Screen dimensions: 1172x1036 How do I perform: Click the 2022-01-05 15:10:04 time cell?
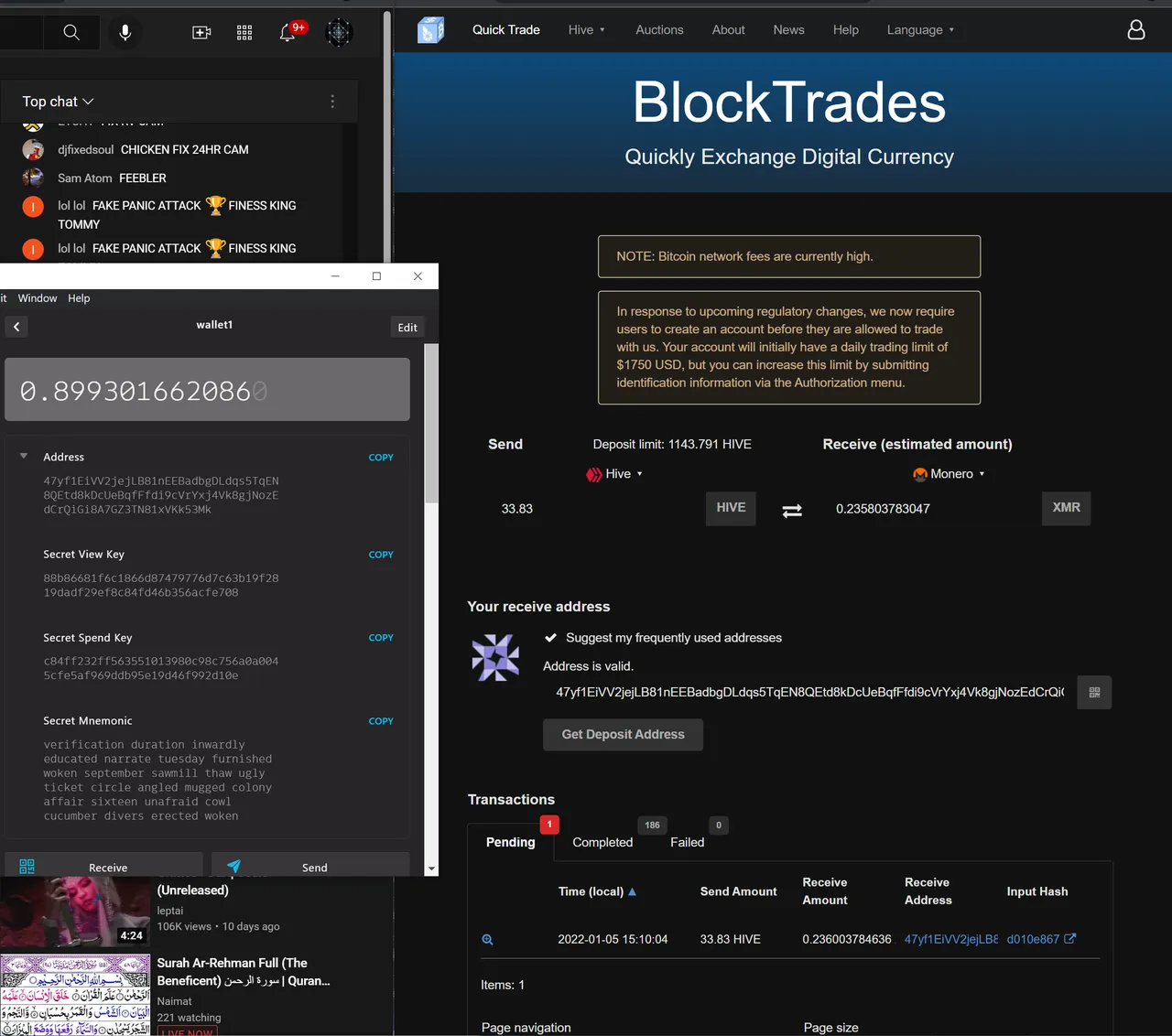click(613, 939)
